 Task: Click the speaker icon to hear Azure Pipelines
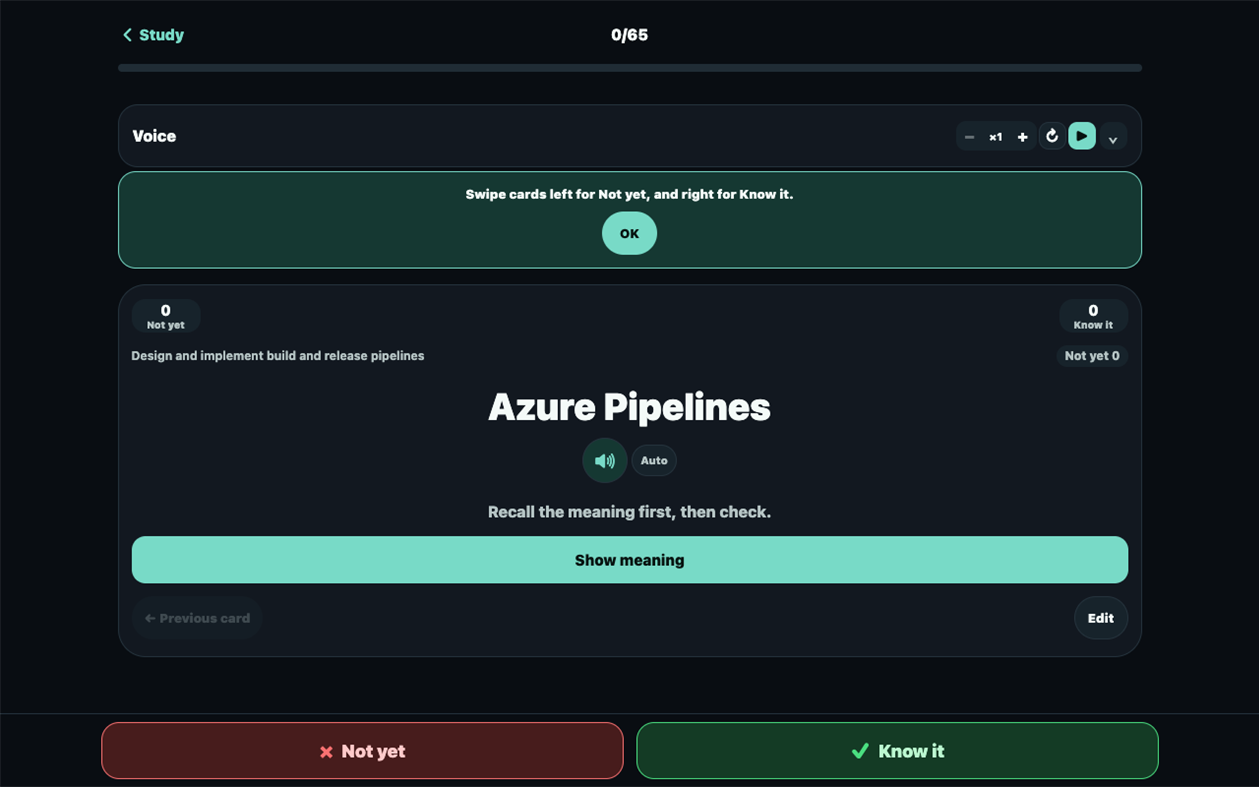click(605, 461)
